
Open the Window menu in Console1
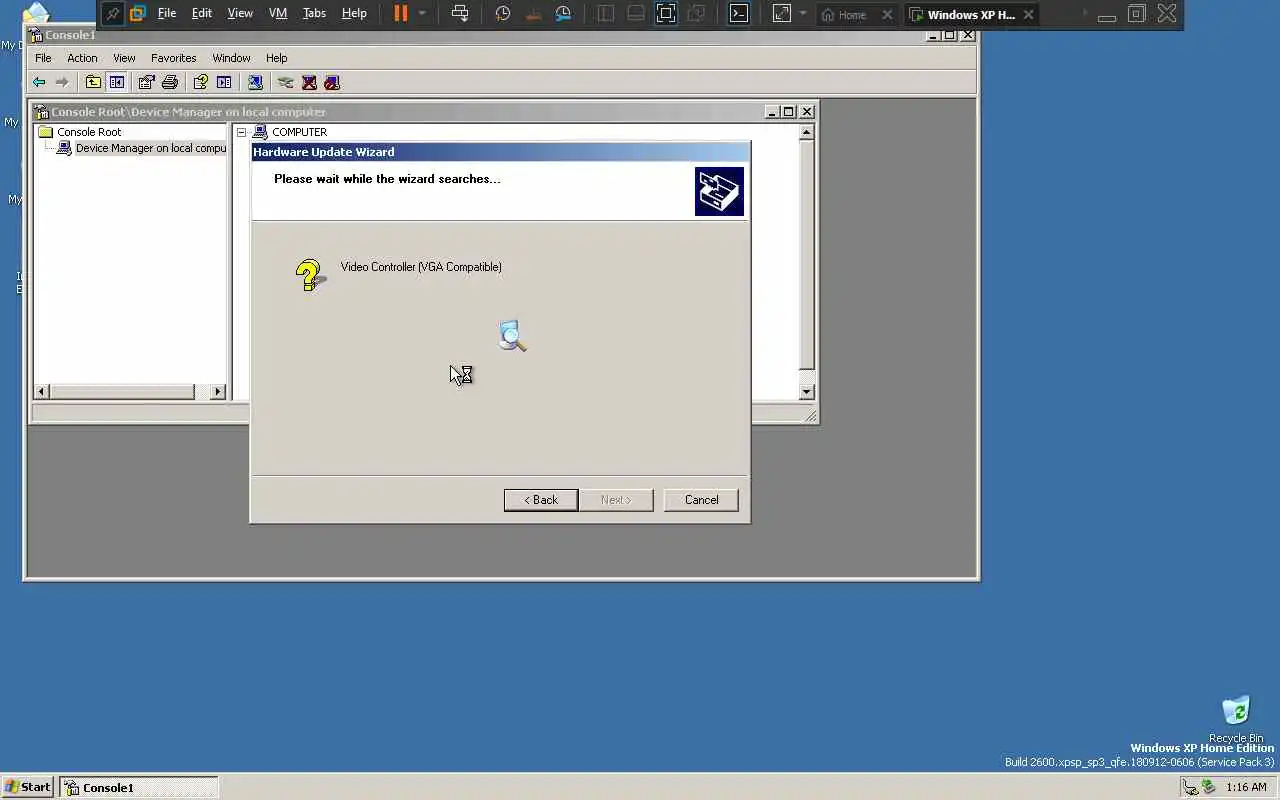pos(231,58)
